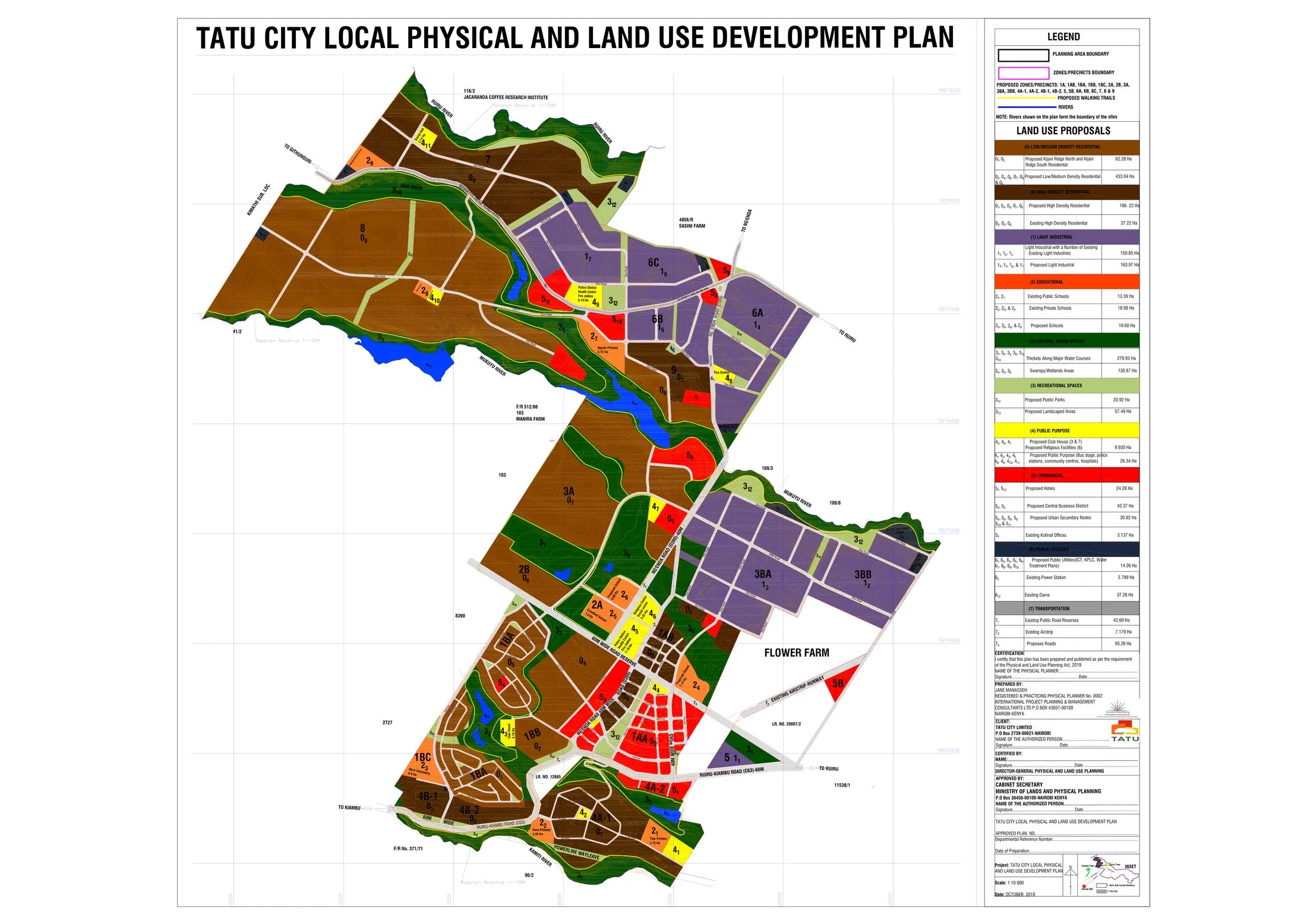The height and width of the screenshot is (924, 1307).
Task: Click the black Planning Area Boundary sample box
Action: (x=1023, y=55)
